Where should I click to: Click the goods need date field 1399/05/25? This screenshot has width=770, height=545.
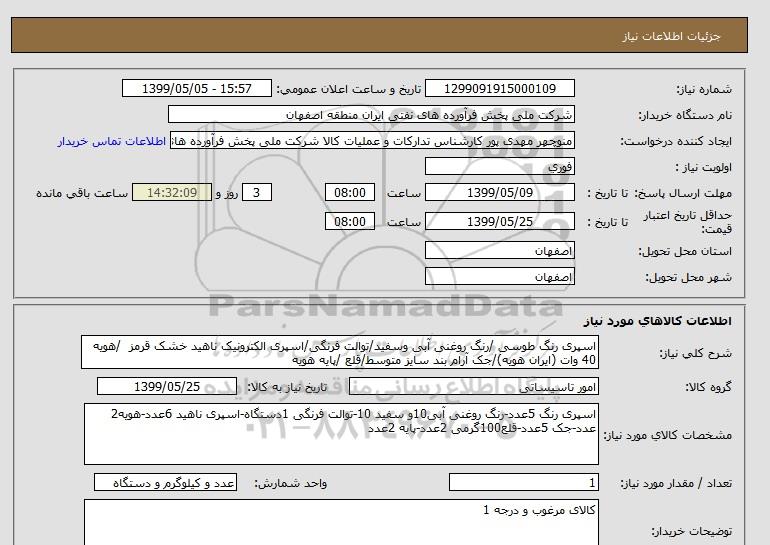[167, 386]
